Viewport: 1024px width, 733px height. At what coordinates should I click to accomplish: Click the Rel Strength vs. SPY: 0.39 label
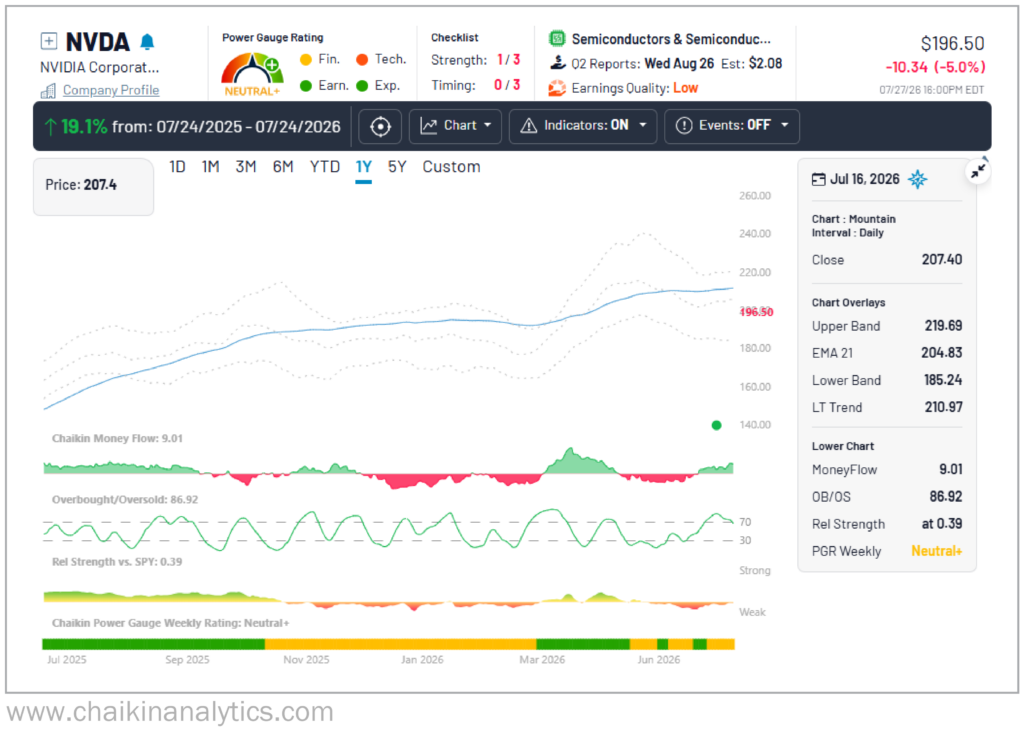point(117,562)
